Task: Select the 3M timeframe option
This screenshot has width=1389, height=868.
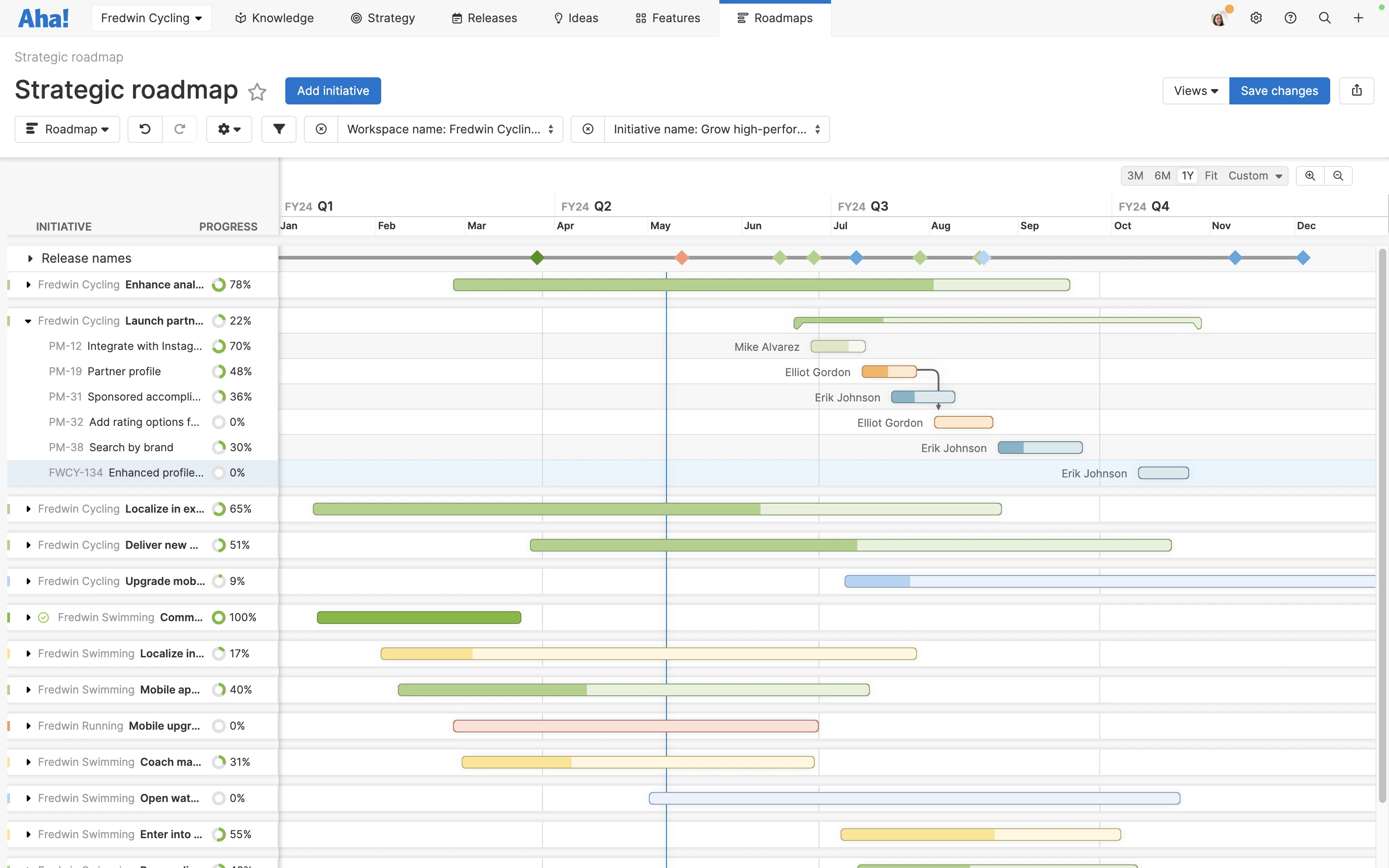Action: (1135, 176)
